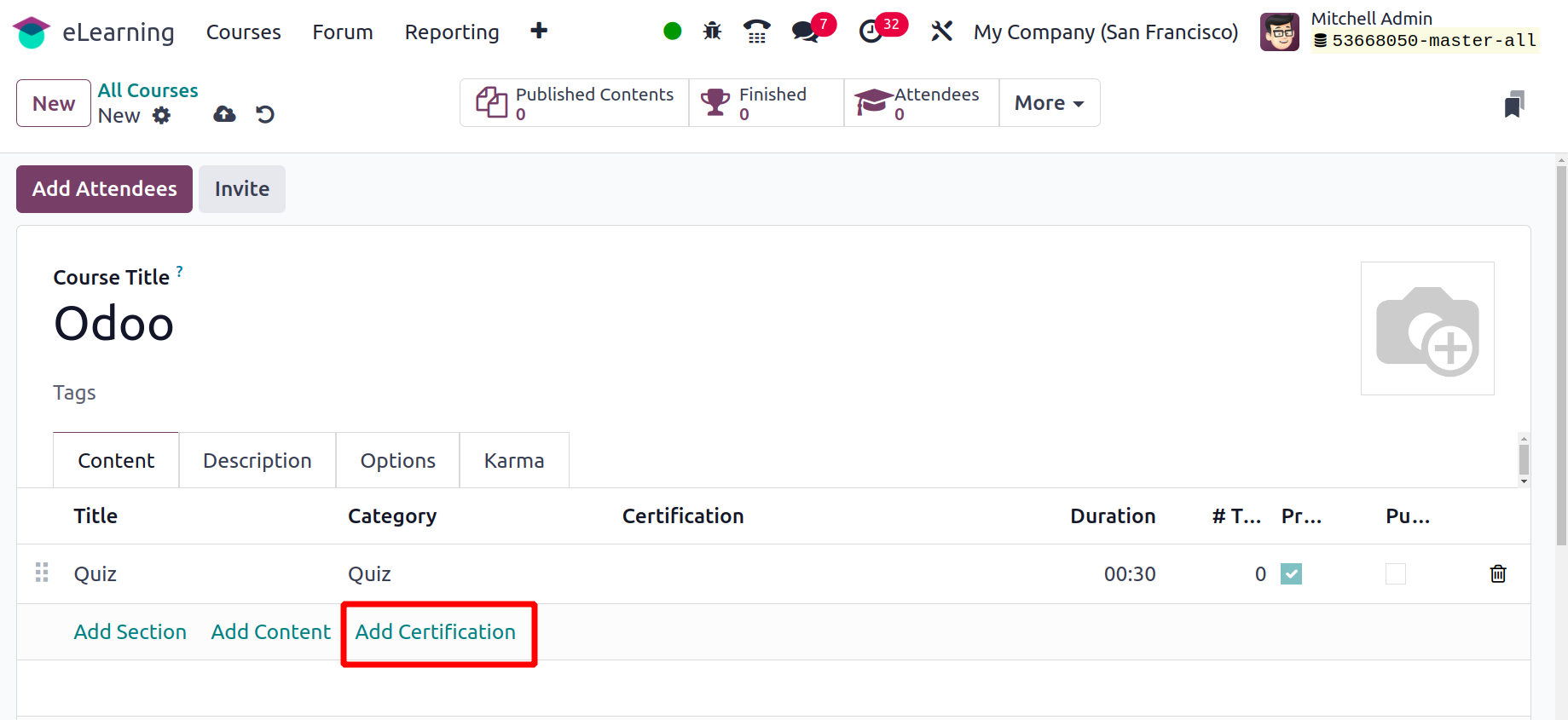Sort by the Certification column header
Screen dimensions: 1568x720
click(x=683, y=516)
